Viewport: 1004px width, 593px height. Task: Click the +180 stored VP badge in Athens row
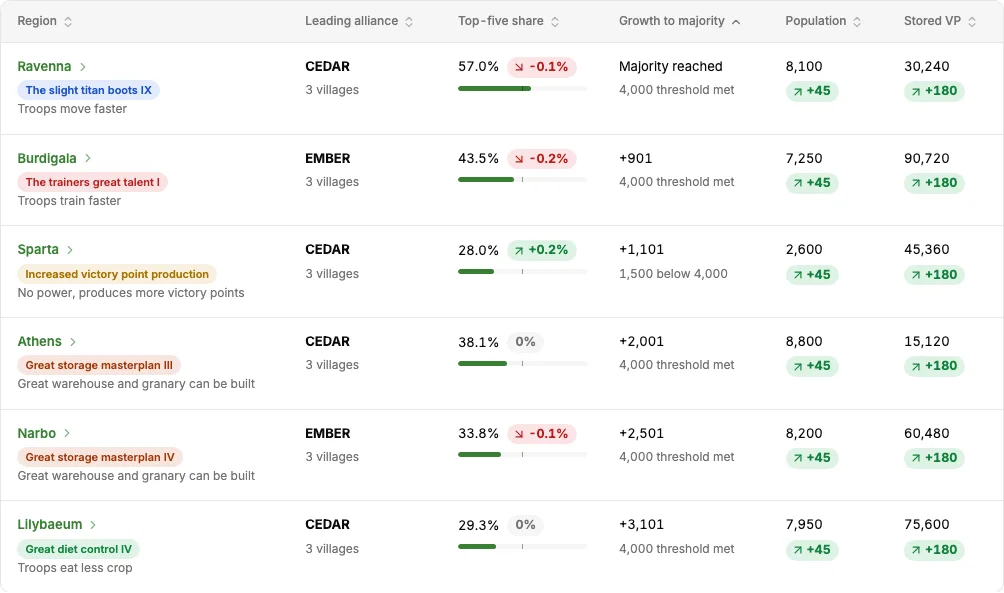tap(934, 366)
